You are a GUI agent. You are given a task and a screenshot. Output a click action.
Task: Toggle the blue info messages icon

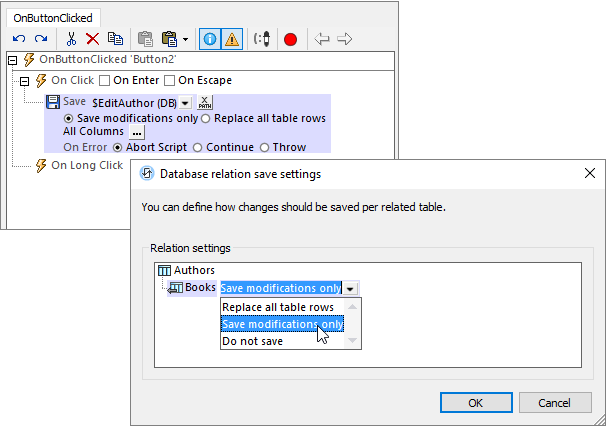tap(210, 39)
